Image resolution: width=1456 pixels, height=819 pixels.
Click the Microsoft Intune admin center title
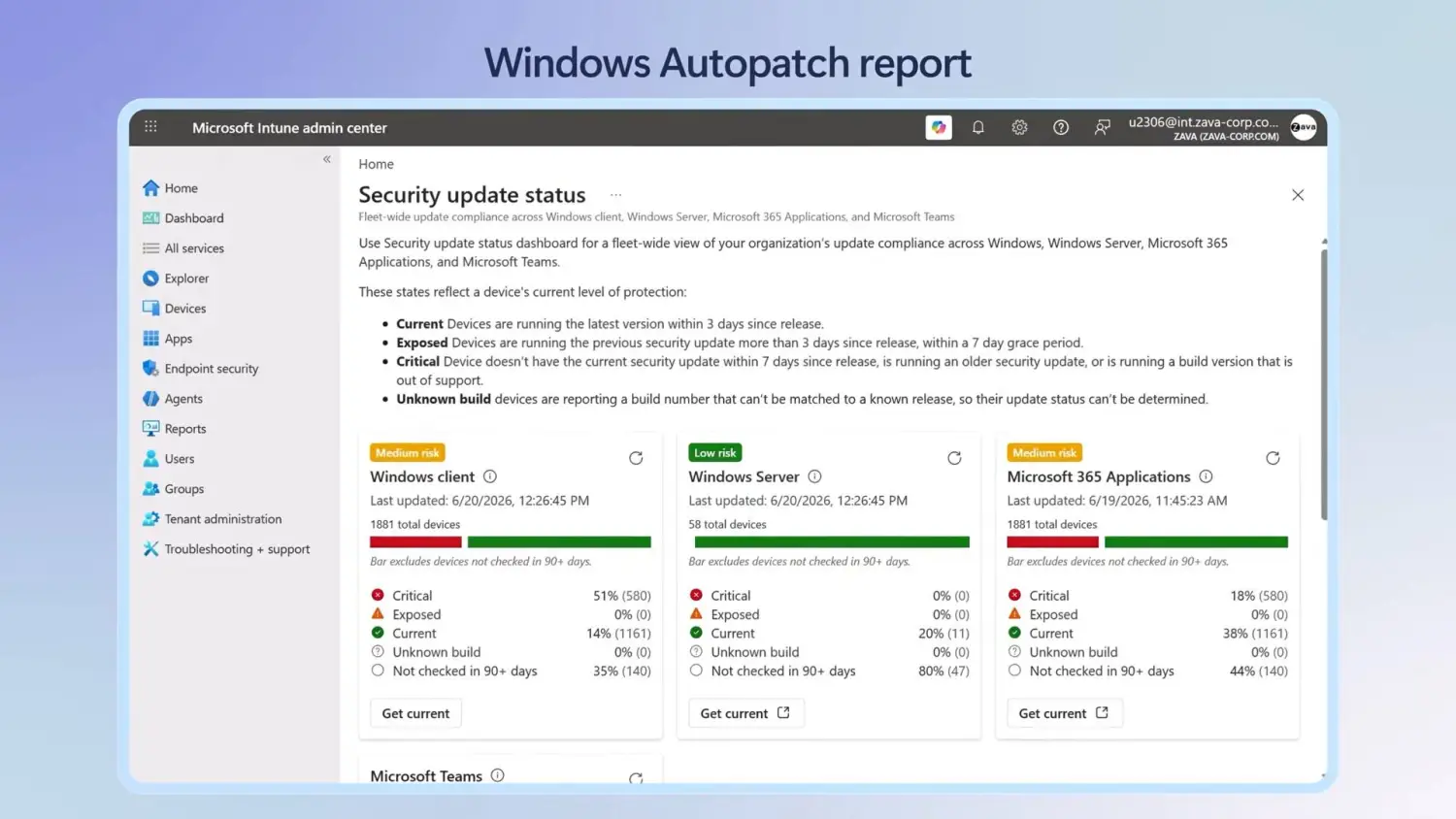[289, 128]
